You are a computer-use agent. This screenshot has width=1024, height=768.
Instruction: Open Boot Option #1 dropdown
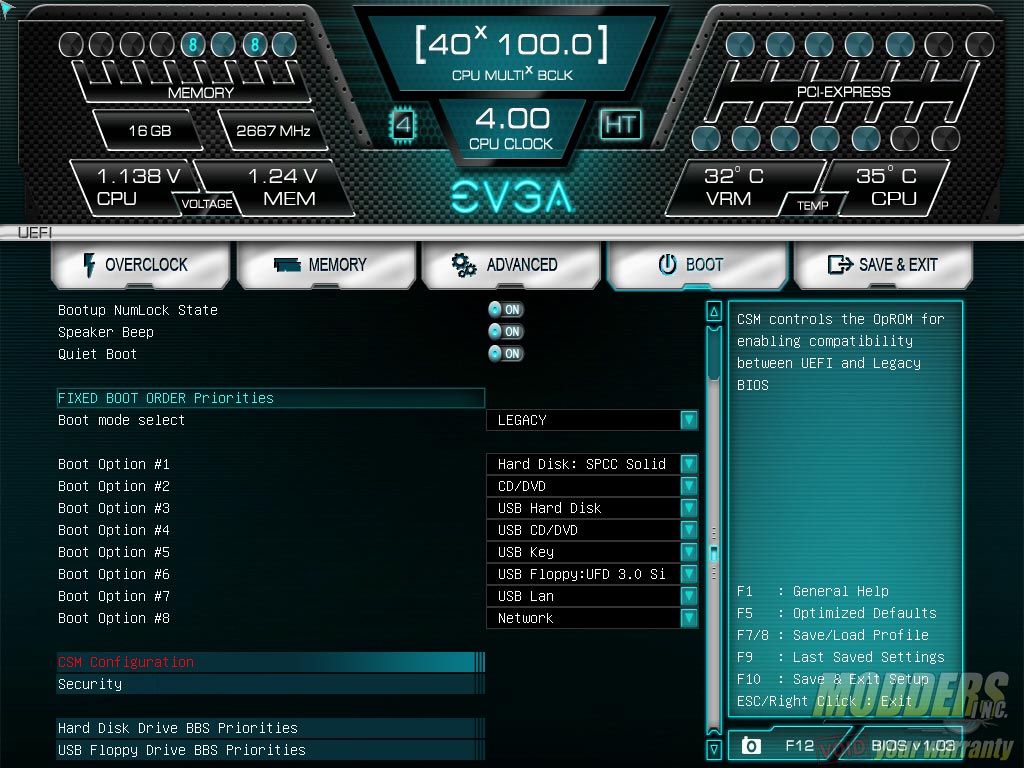[592, 464]
